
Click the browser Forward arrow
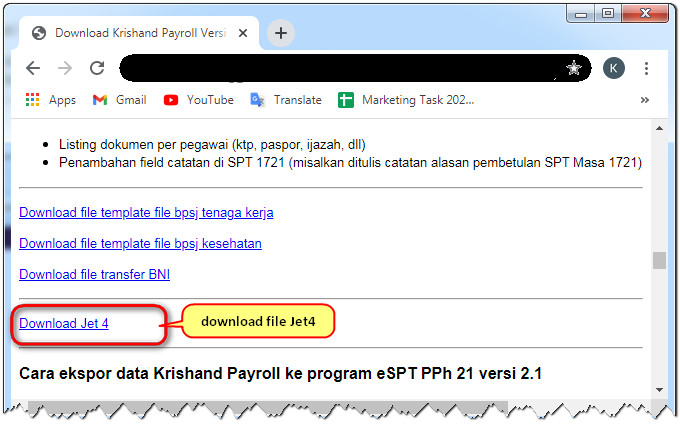click(x=65, y=68)
